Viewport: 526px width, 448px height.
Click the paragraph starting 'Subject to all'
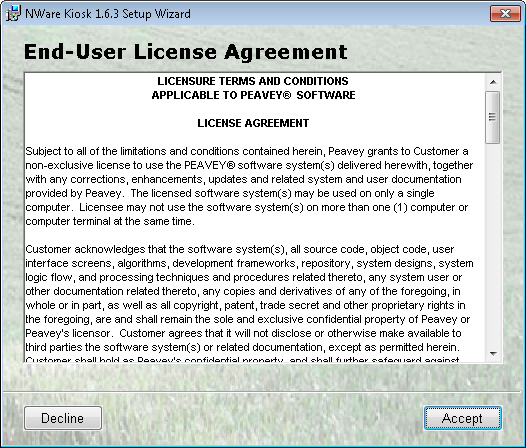coord(249,186)
